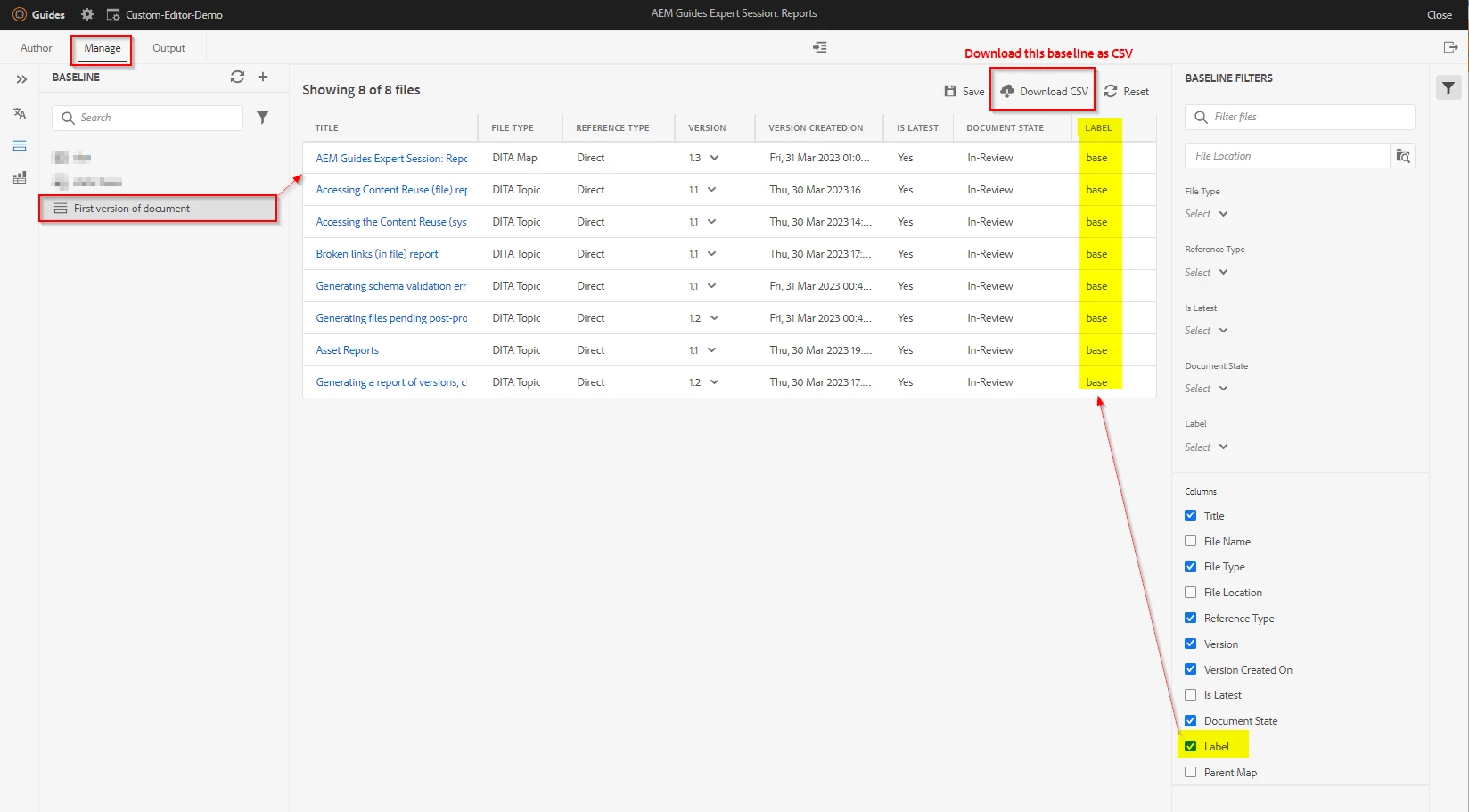Screen dimensions: 1469x812
Task: Uncheck the Title column checkbox
Action: [x=1190, y=515]
